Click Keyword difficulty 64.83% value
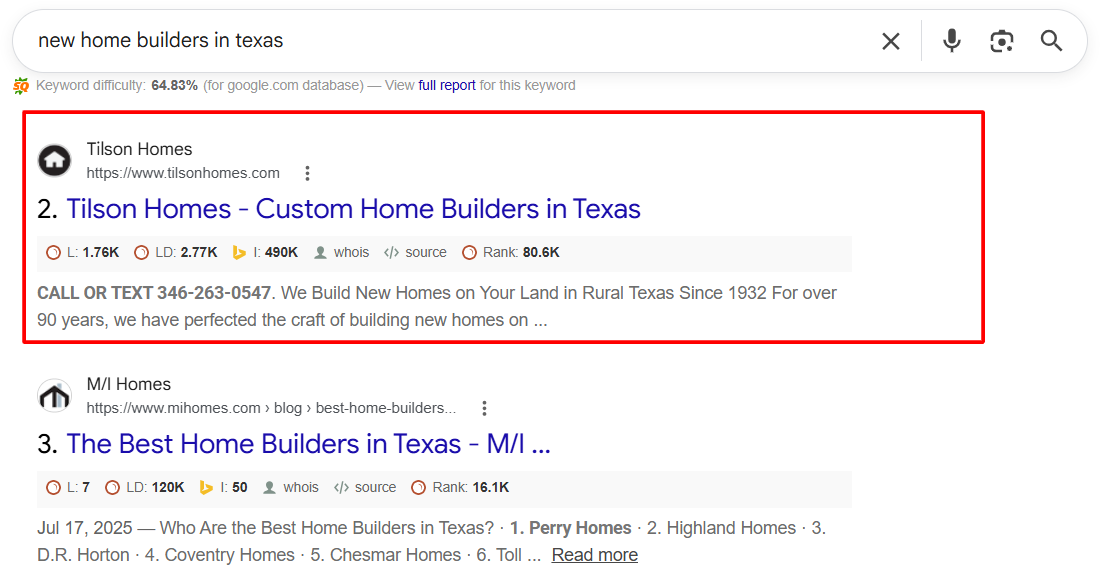This screenshot has width=1100, height=585. pos(175,86)
